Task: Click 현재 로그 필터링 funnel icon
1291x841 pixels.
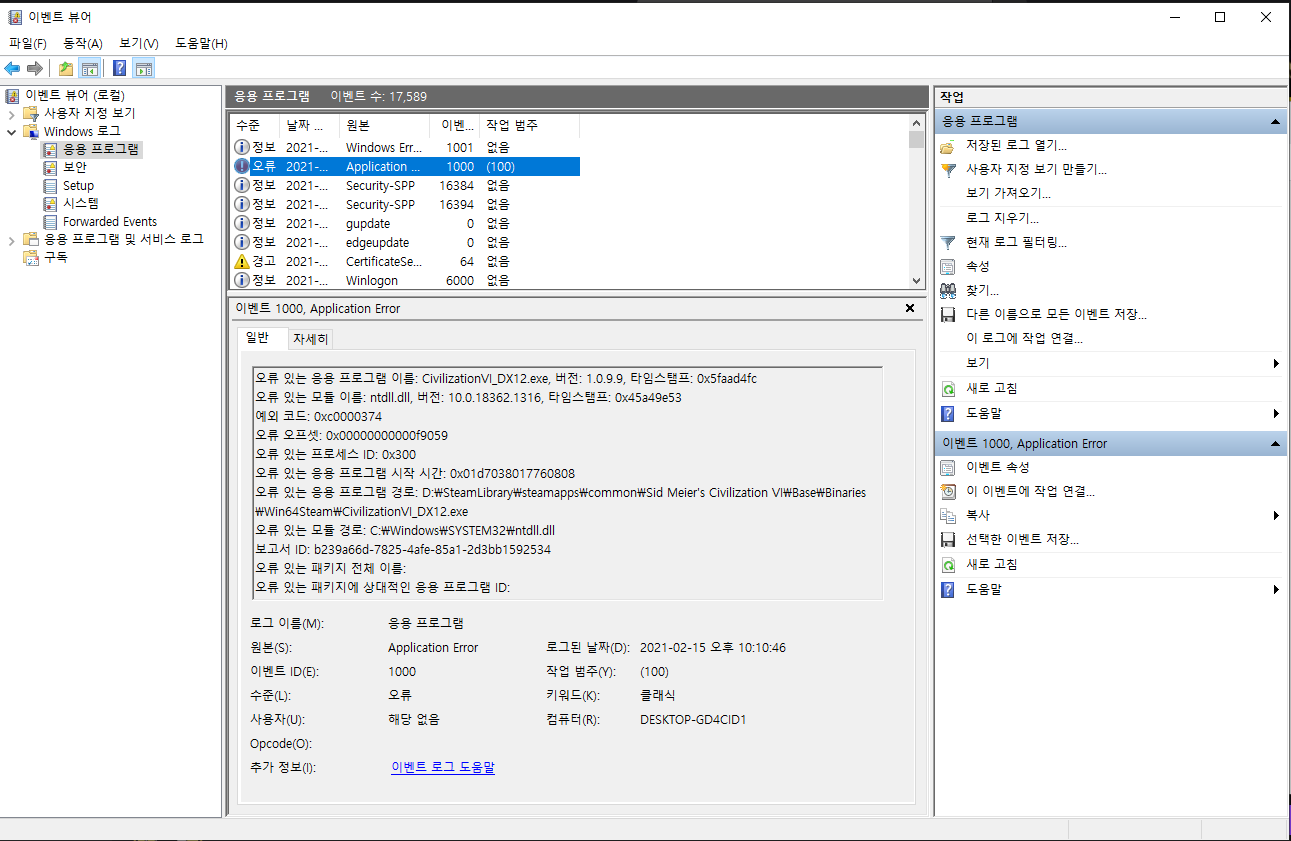Action: (948, 242)
